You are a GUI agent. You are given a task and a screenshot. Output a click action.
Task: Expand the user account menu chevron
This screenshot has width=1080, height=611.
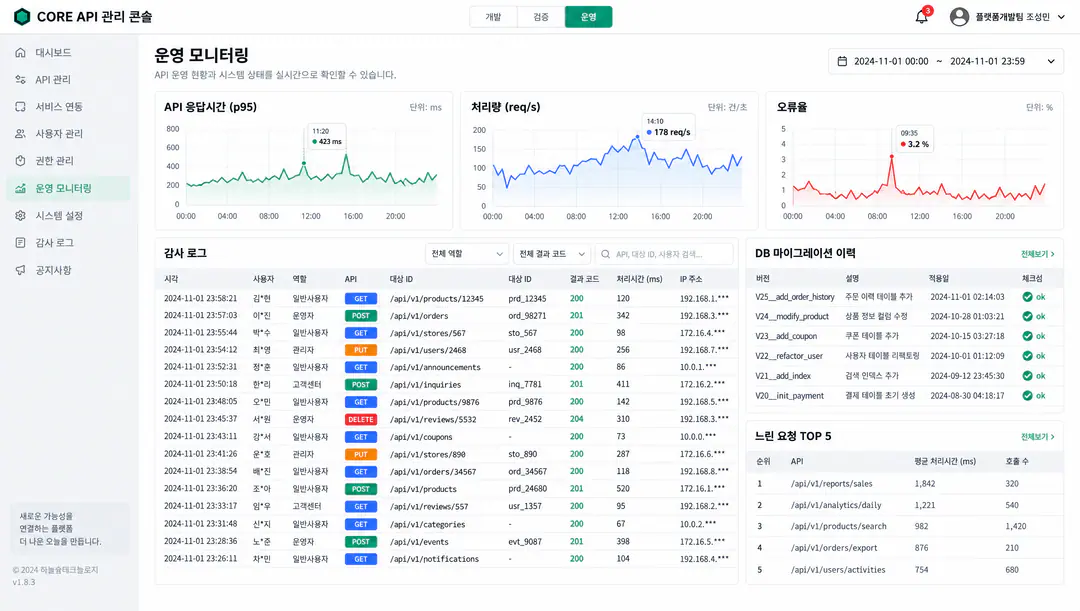[x=1061, y=17]
